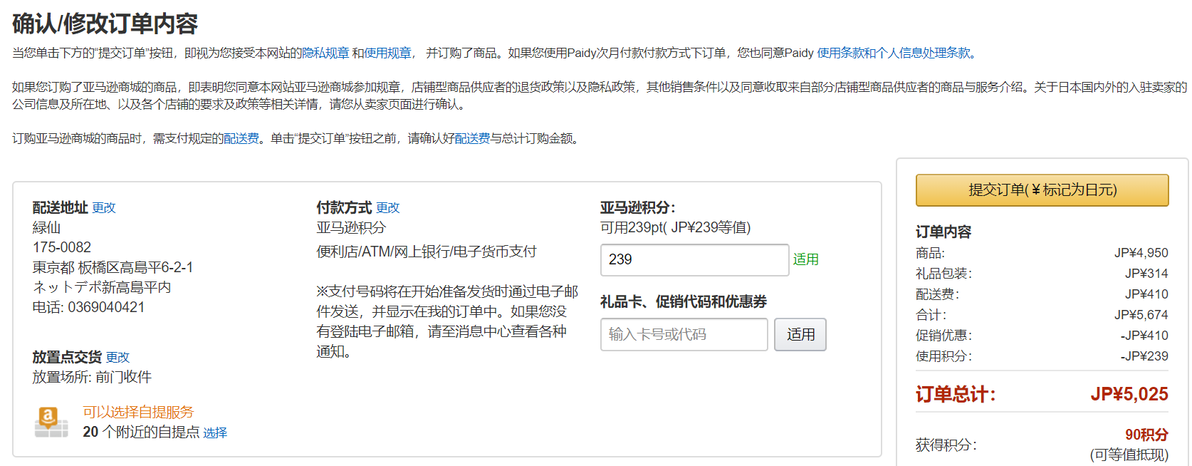Screen dimensions: 1192x466
Task: Open the 隐私规章 privacy notice link
Action: click(x=325, y=52)
